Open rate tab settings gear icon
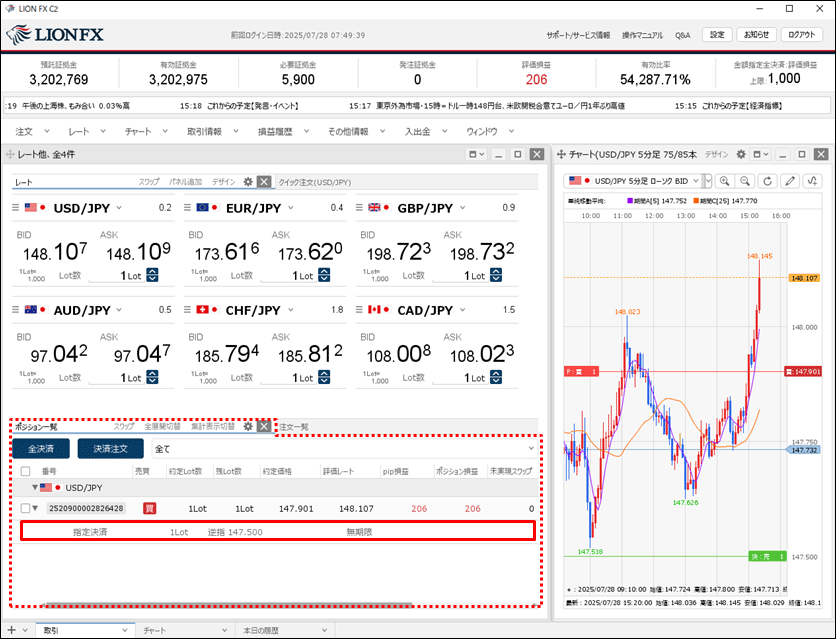The height and width of the screenshot is (639, 836). point(248,182)
